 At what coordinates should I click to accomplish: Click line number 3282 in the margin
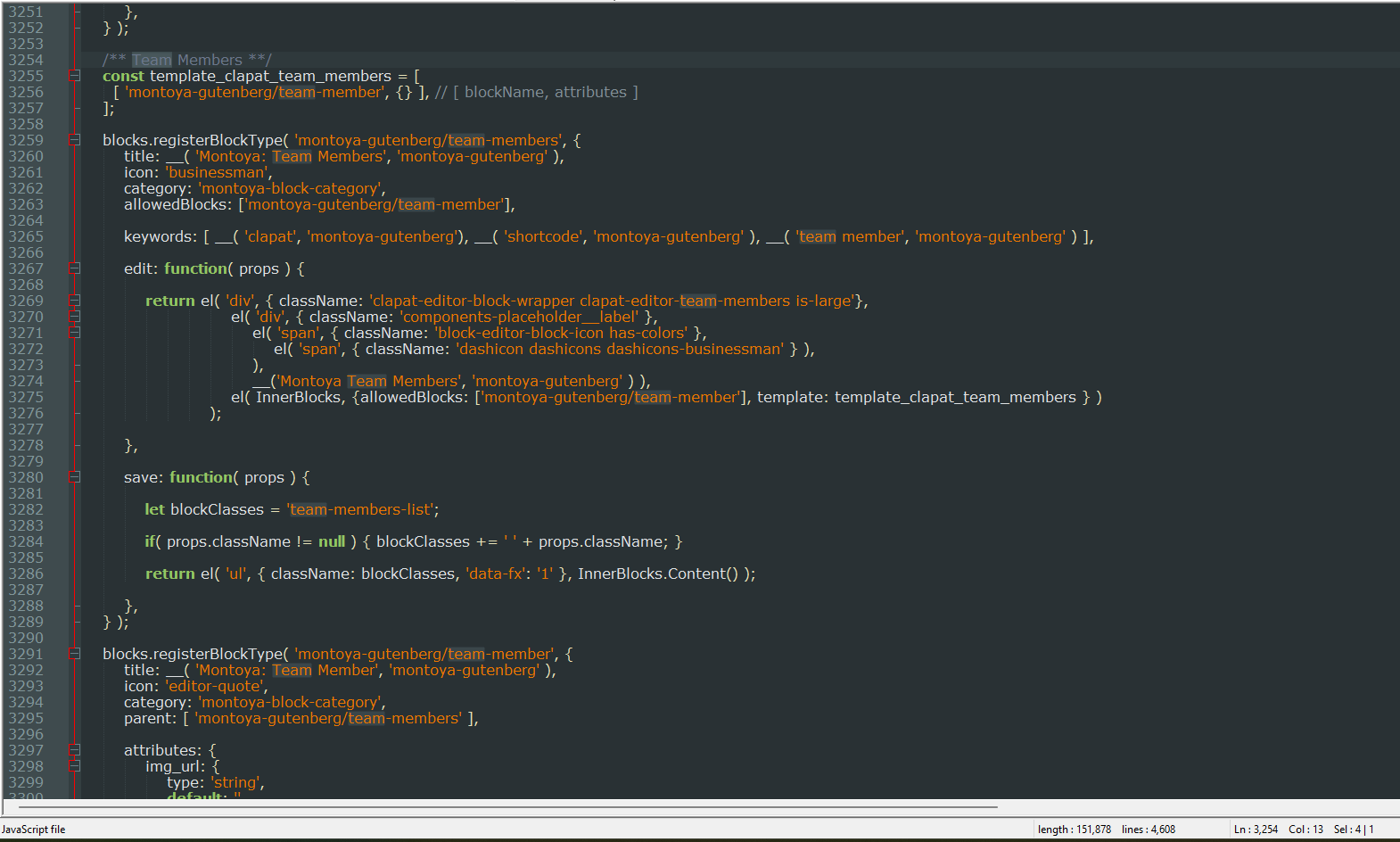click(x=26, y=509)
